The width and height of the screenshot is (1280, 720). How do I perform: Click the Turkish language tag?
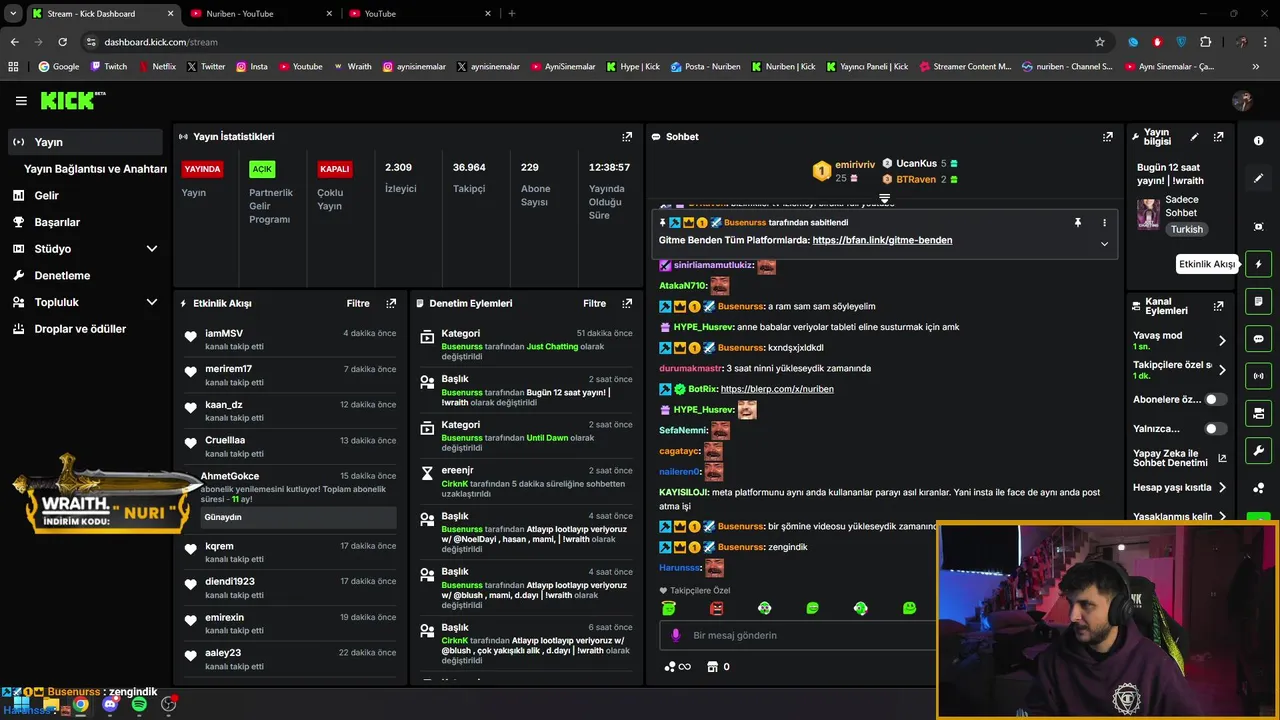pos(1187,229)
